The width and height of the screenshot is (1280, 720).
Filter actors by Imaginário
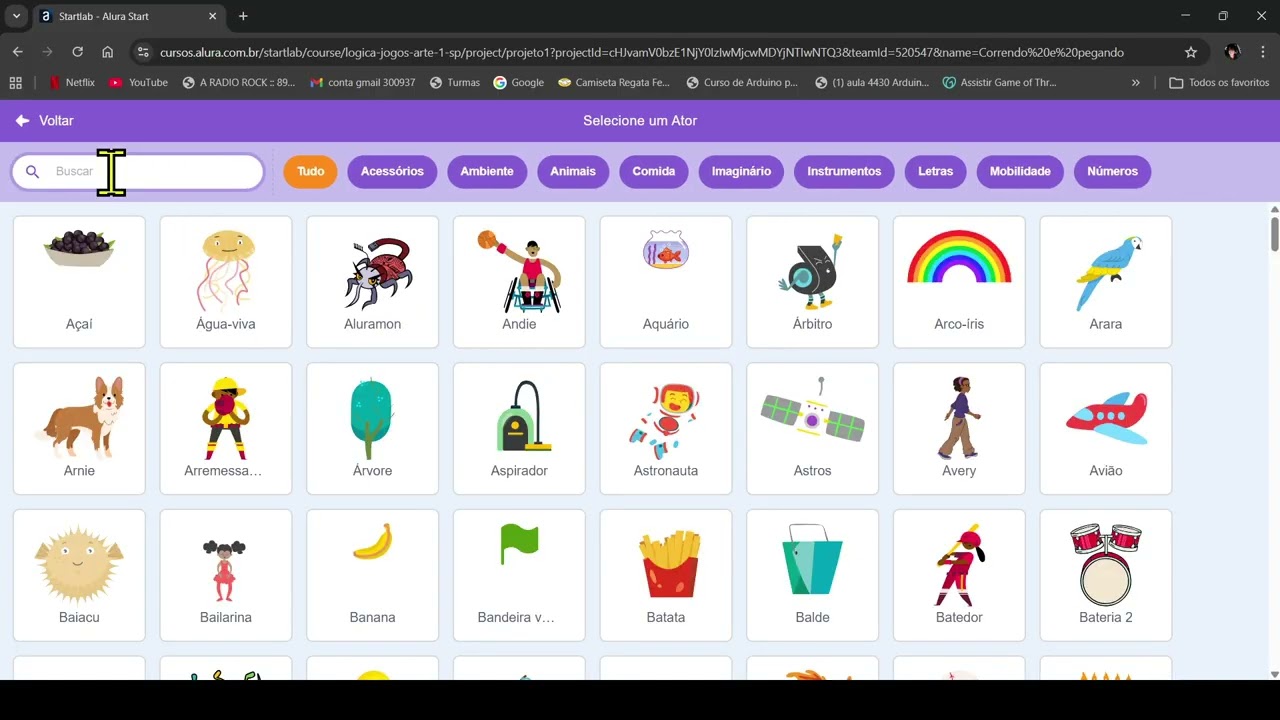pyautogui.click(x=741, y=171)
